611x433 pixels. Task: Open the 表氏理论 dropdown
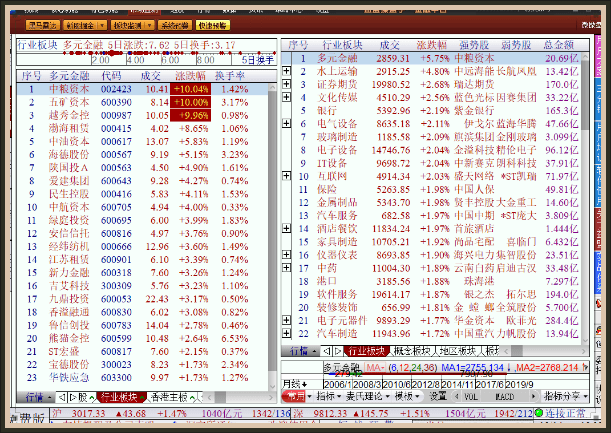coord(367,396)
